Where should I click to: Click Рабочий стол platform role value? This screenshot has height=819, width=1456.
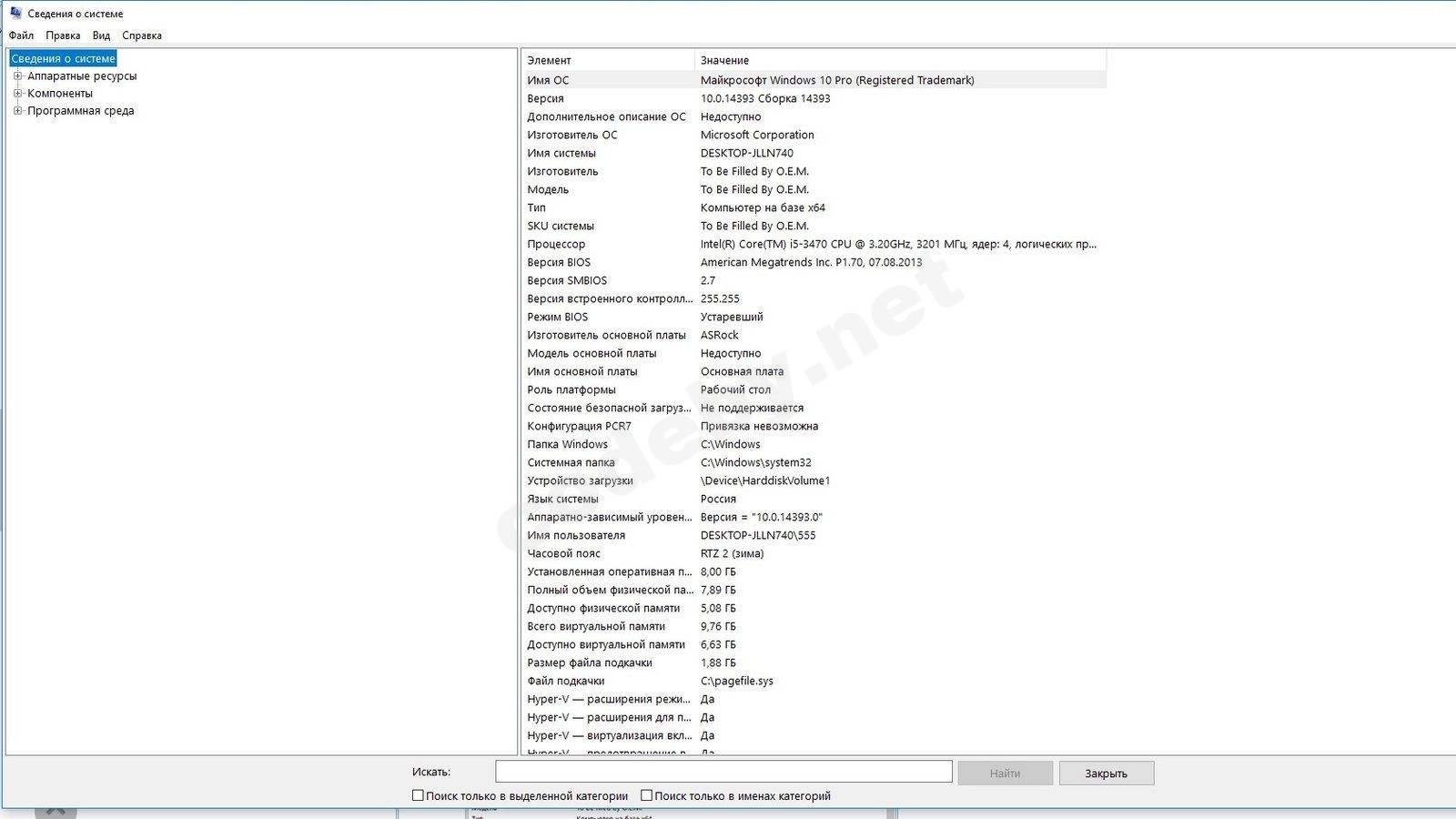tap(735, 389)
